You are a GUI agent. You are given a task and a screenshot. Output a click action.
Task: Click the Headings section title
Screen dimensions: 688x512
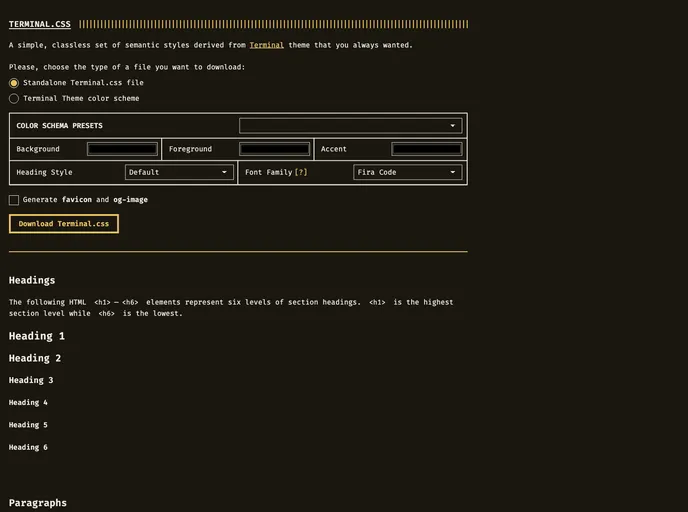click(x=32, y=280)
